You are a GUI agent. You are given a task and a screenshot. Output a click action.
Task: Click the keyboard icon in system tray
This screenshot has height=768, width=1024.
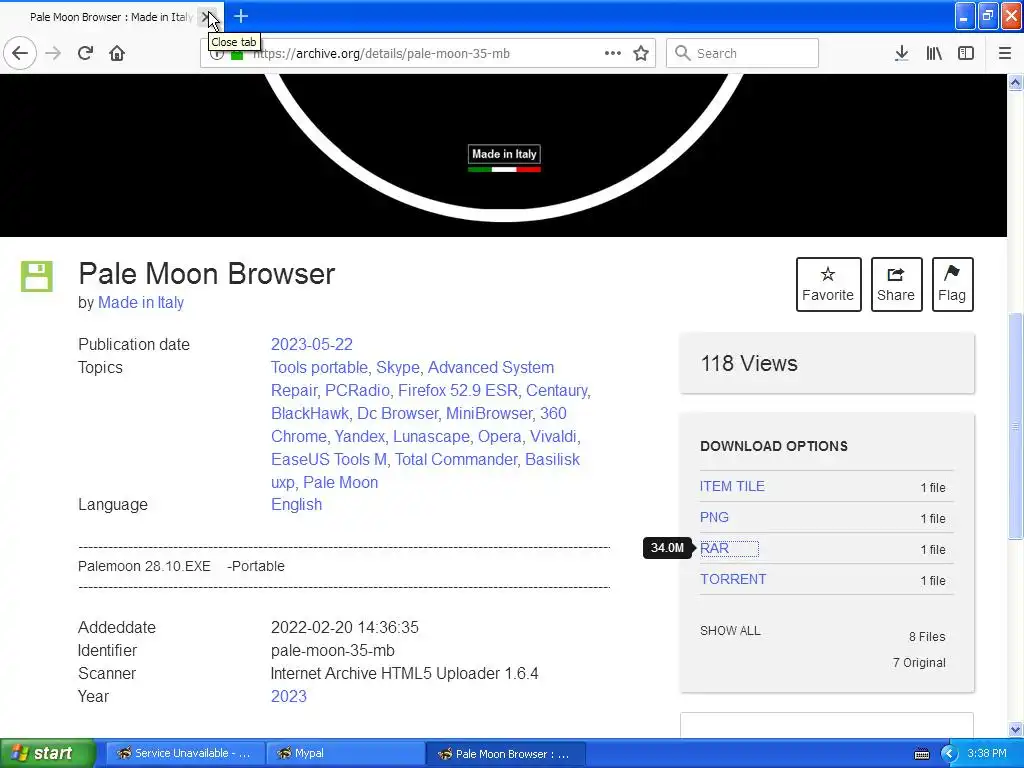point(922,754)
